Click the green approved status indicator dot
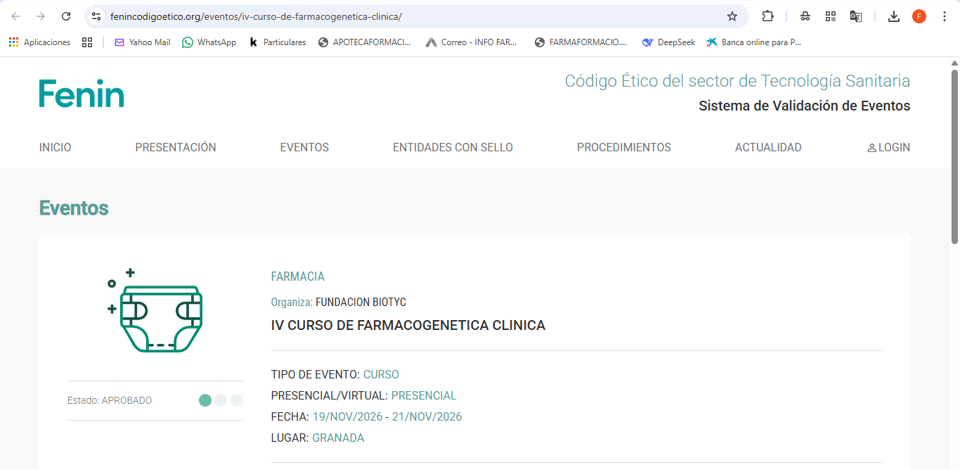 [x=205, y=400]
